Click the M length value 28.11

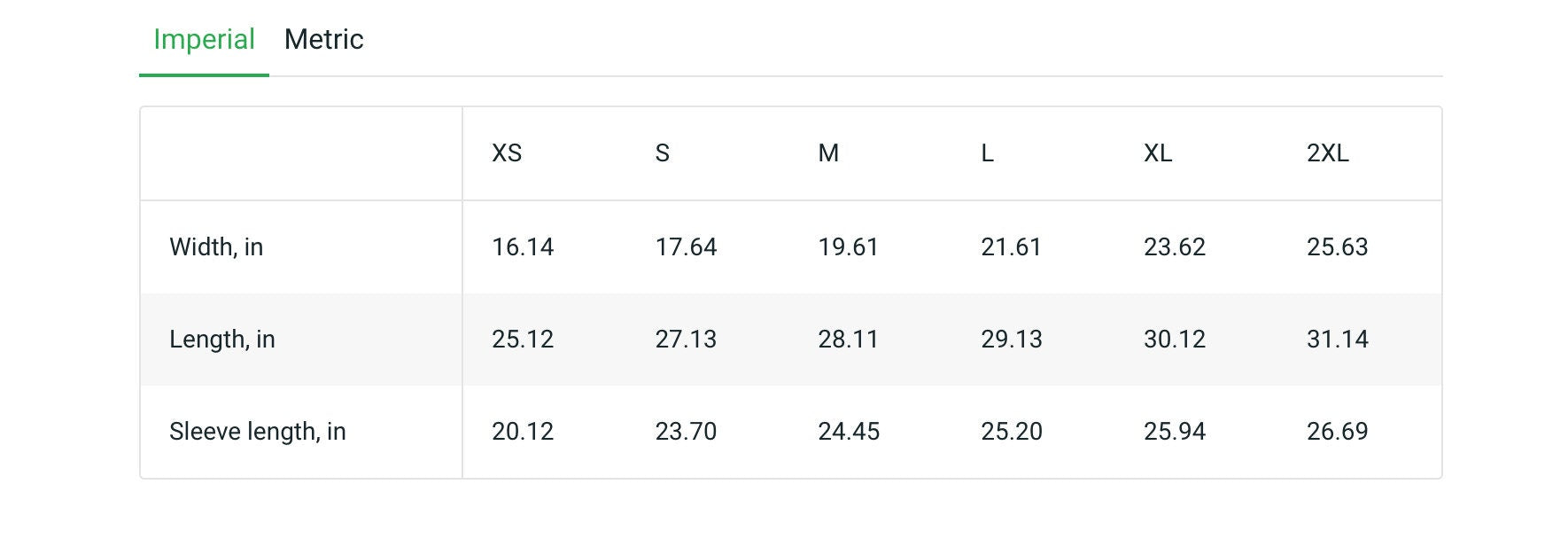pos(848,340)
